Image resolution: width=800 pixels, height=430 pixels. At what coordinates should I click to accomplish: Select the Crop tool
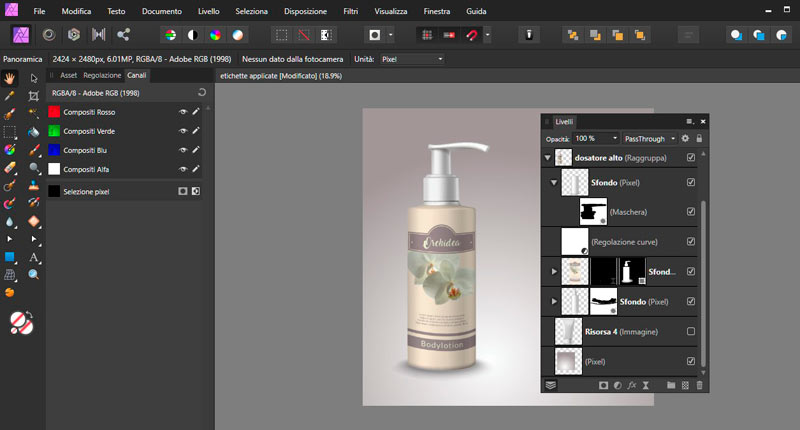pos(34,96)
